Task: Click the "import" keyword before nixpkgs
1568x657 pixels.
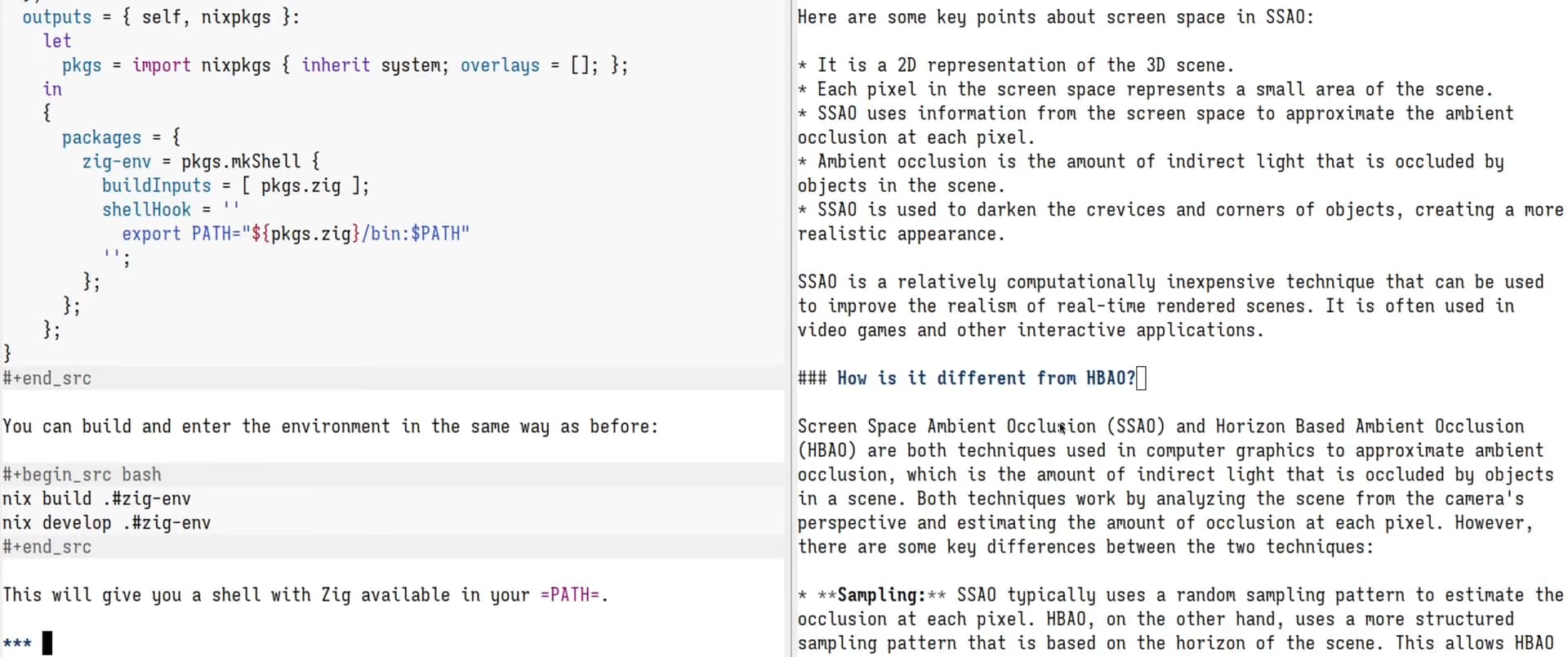Action: (x=161, y=65)
